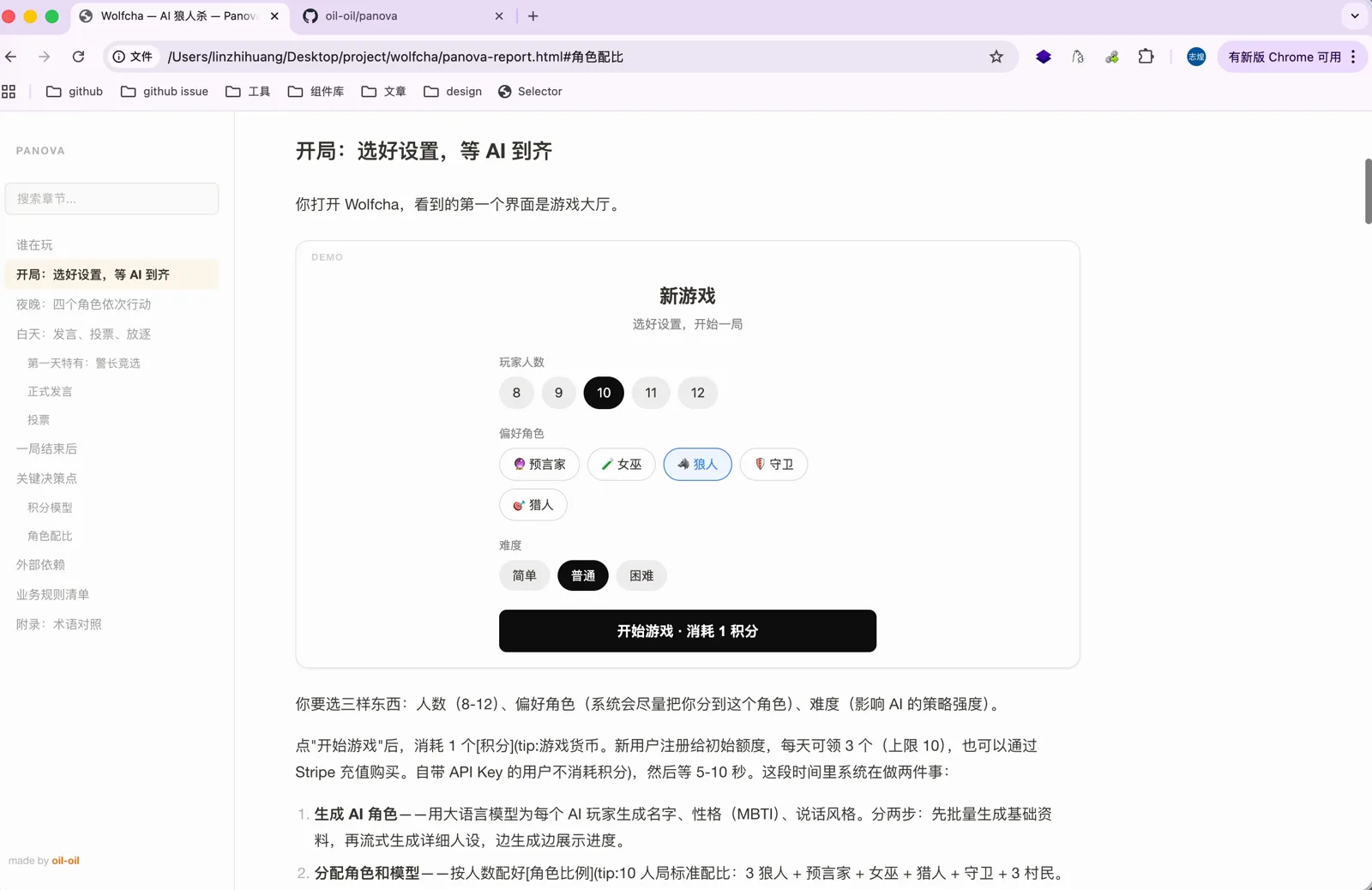Open the apps grid in bookmarks bar
1372x890 pixels.
point(9,92)
